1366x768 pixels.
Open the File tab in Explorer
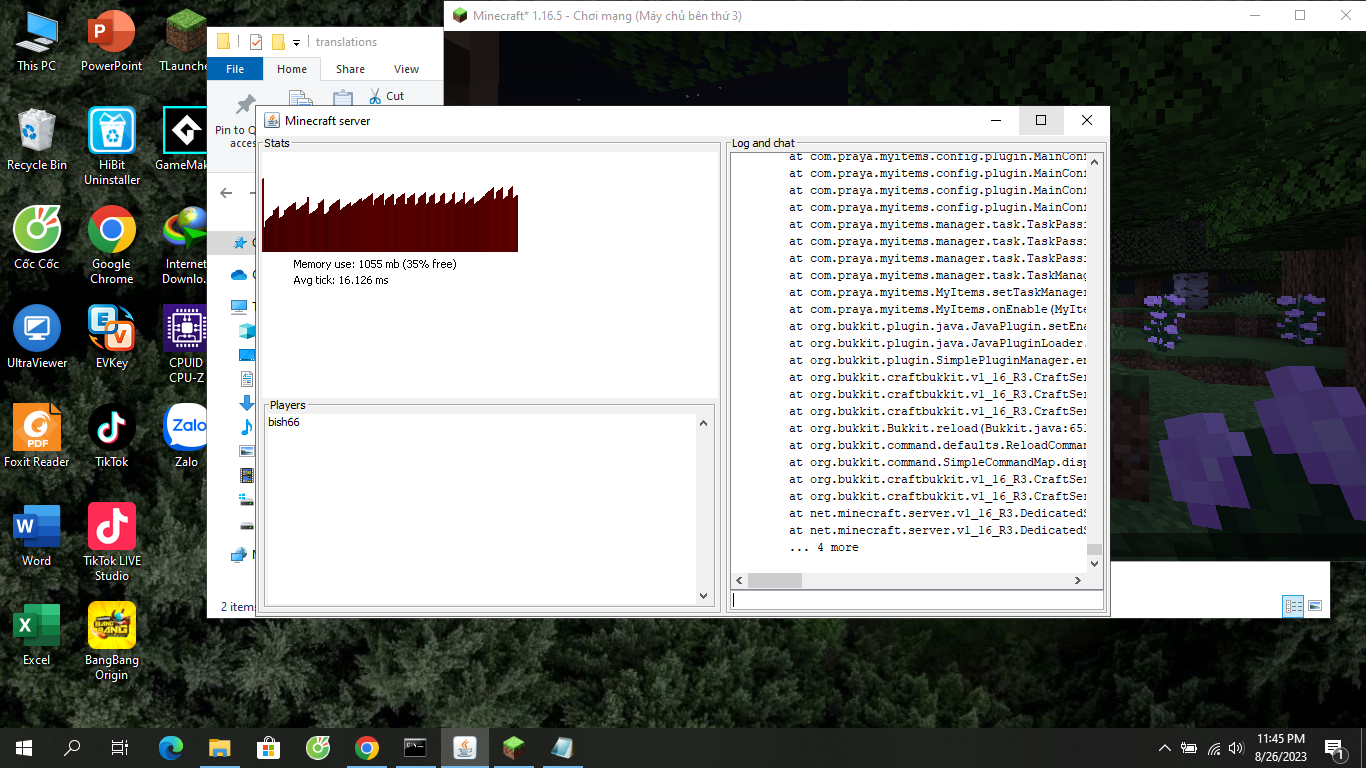pos(235,69)
